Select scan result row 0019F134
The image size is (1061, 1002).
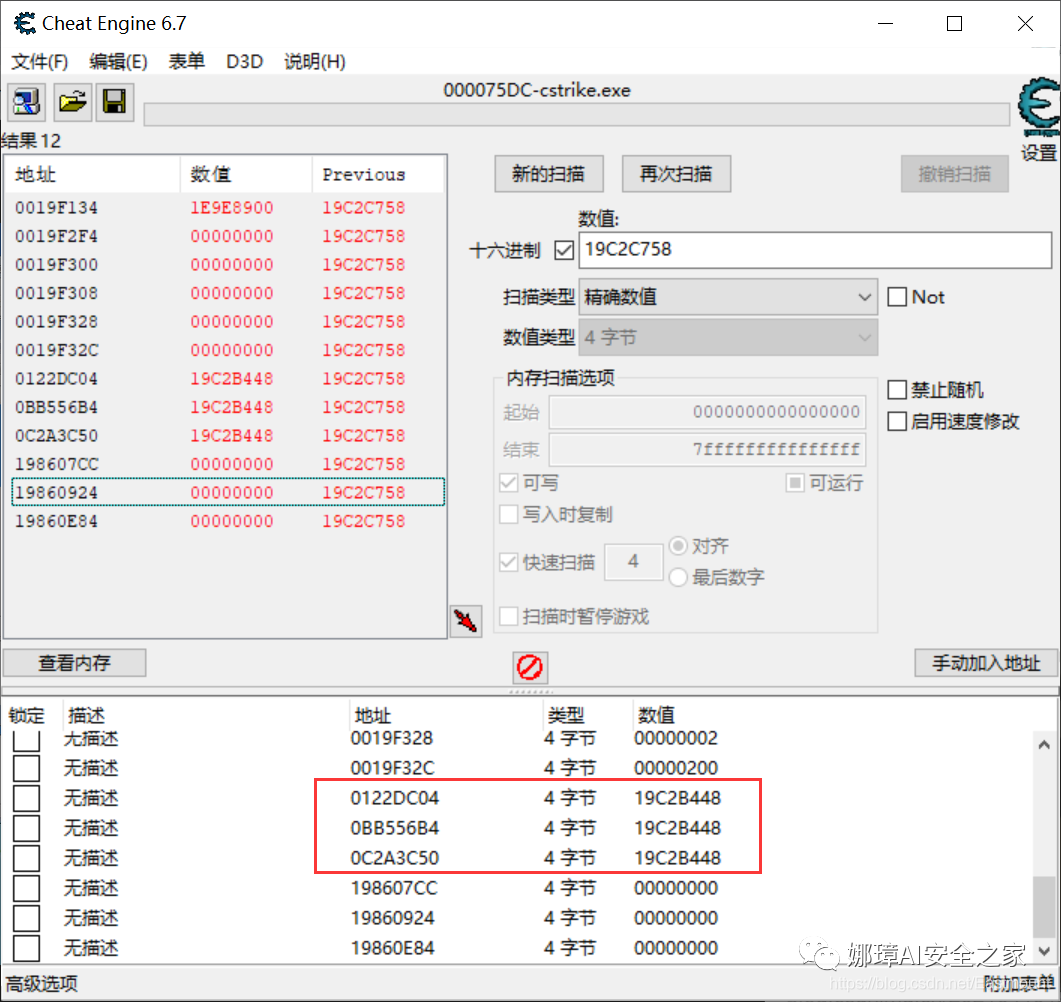(227, 208)
